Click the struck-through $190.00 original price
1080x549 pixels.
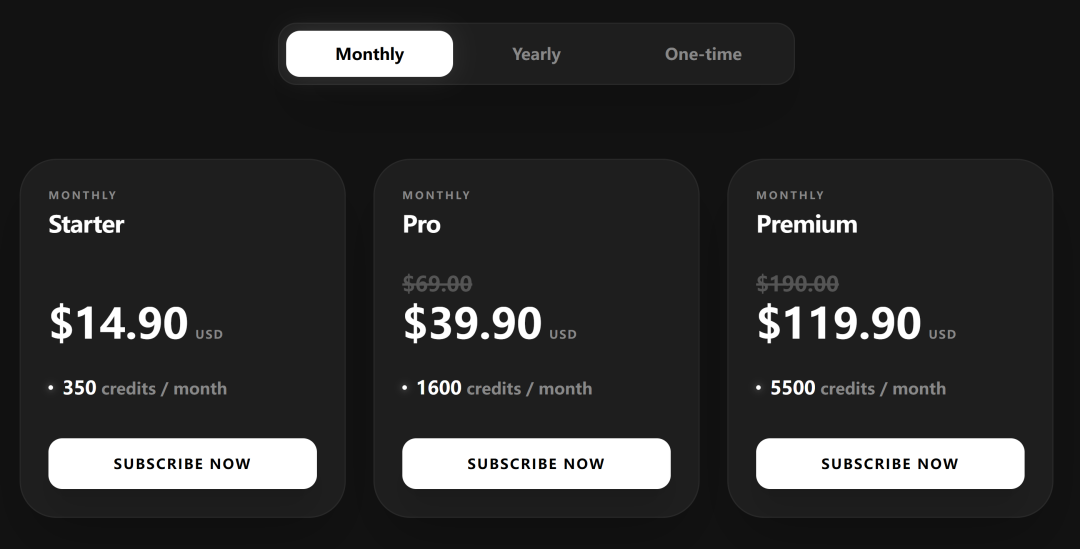coord(797,285)
